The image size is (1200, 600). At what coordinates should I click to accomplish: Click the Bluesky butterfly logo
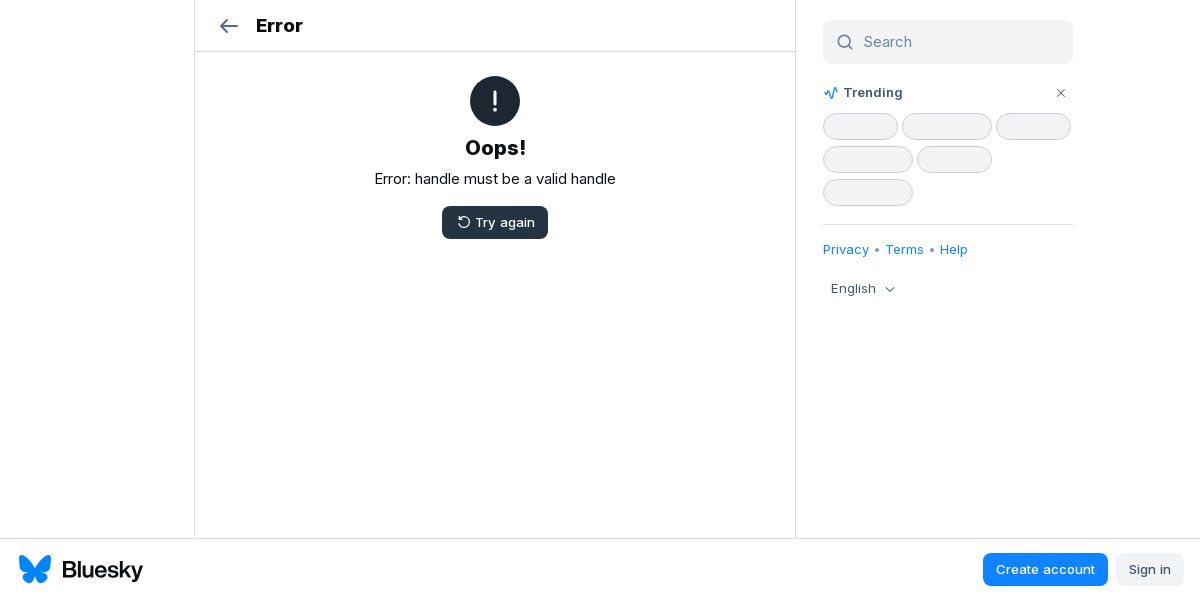click(35, 569)
